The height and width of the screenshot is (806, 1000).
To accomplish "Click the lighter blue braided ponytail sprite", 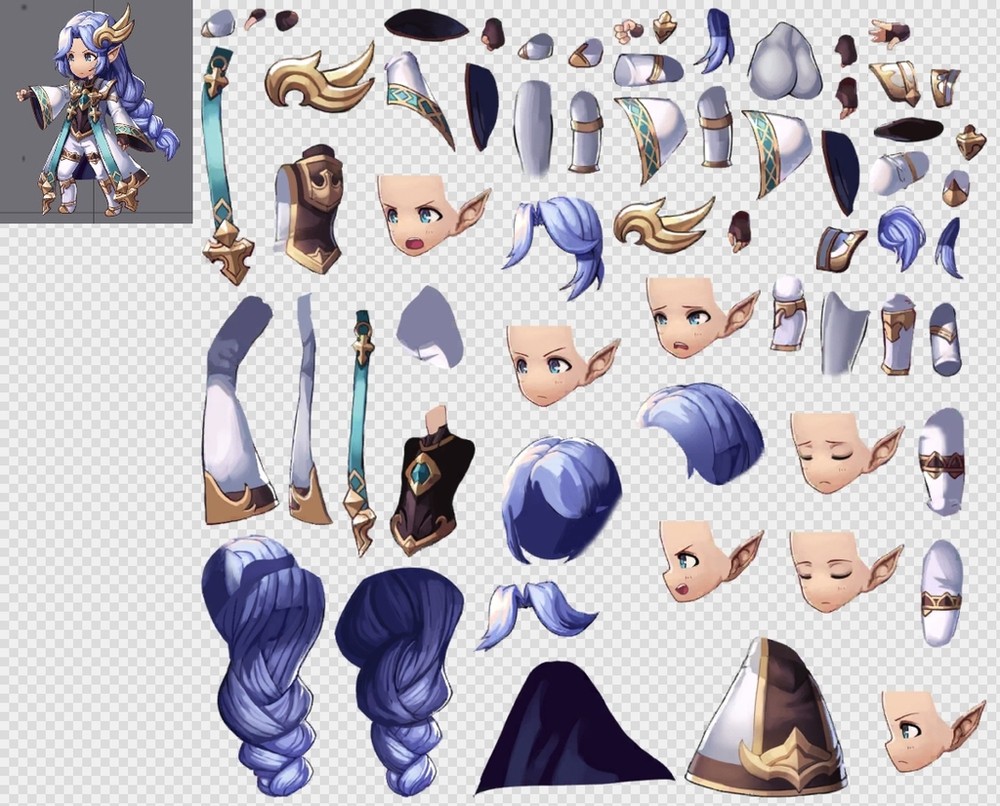I will tap(263, 662).
